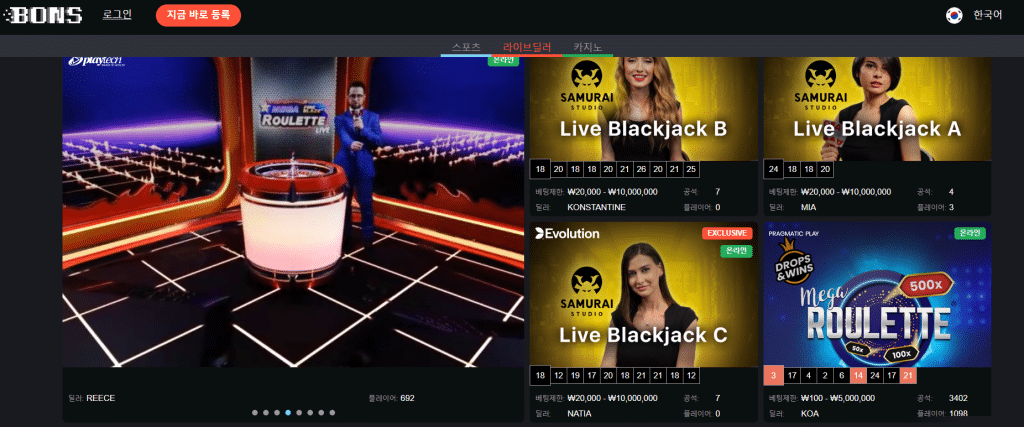1024x427 pixels.
Task: Click the Pragmatic Play logo on Mega Roulette
Action: click(794, 232)
